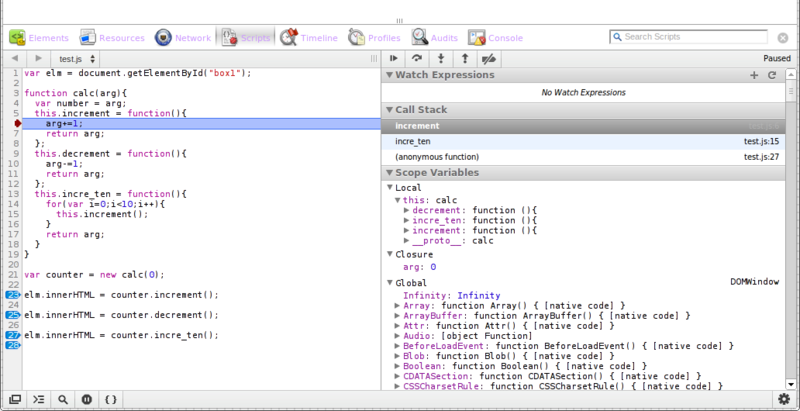
Task: Collapse the Scope Variables section
Action: (x=389, y=172)
